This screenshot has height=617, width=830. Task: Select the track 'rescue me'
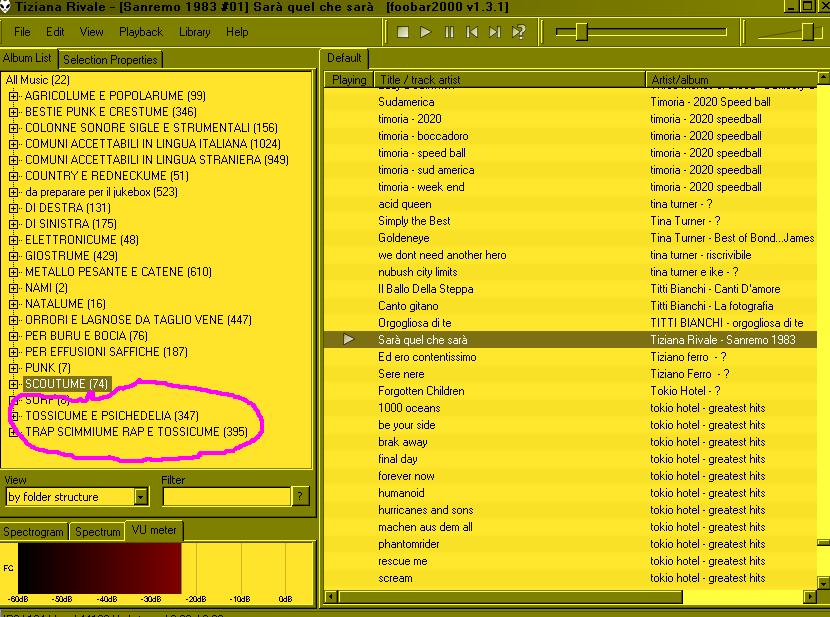(571, 561)
